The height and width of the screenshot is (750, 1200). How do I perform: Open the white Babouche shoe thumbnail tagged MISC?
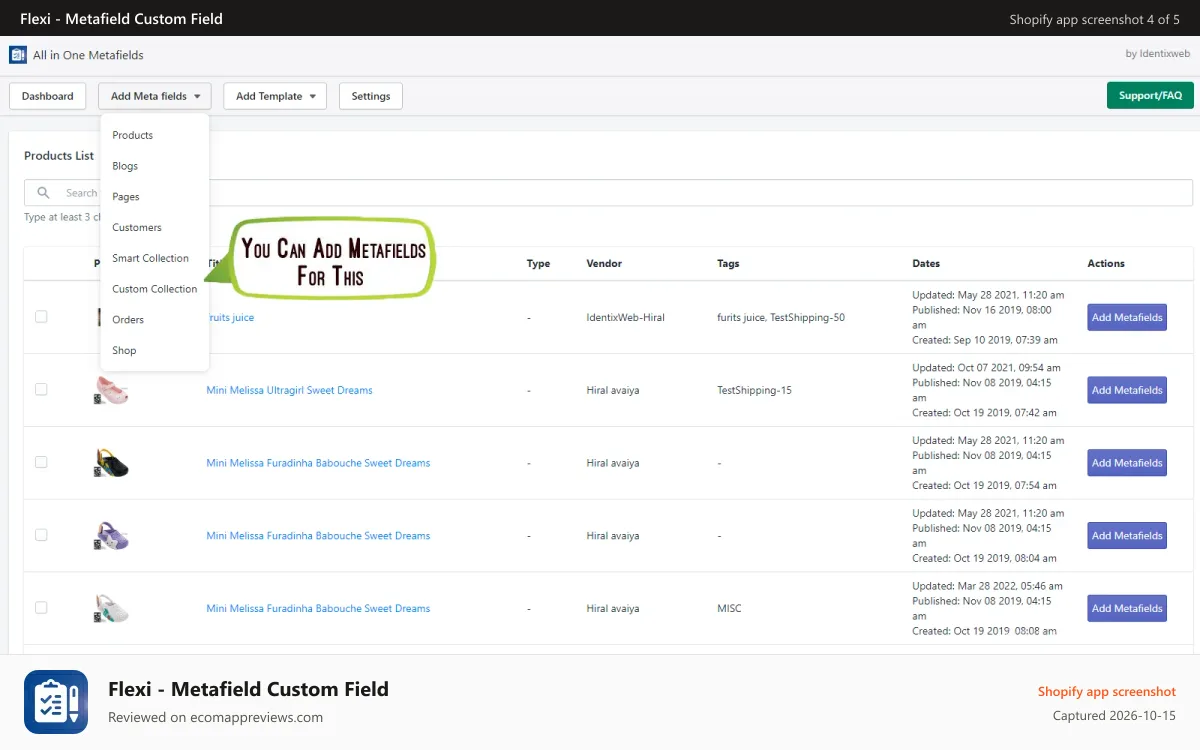(x=111, y=608)
